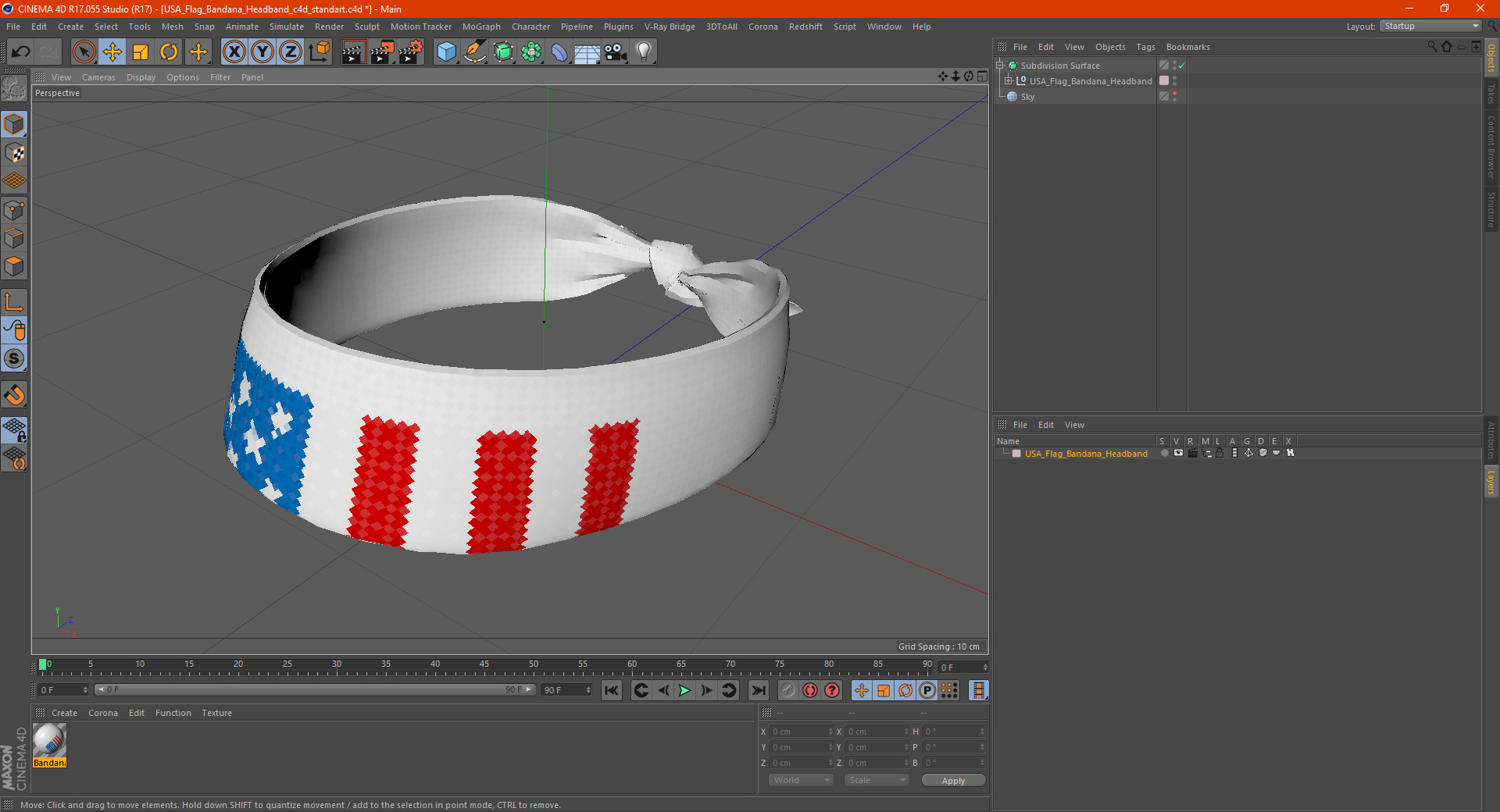The image size is (1500, 812).
Task: Open the MoGraph menu
Action: tap(481, 27)
